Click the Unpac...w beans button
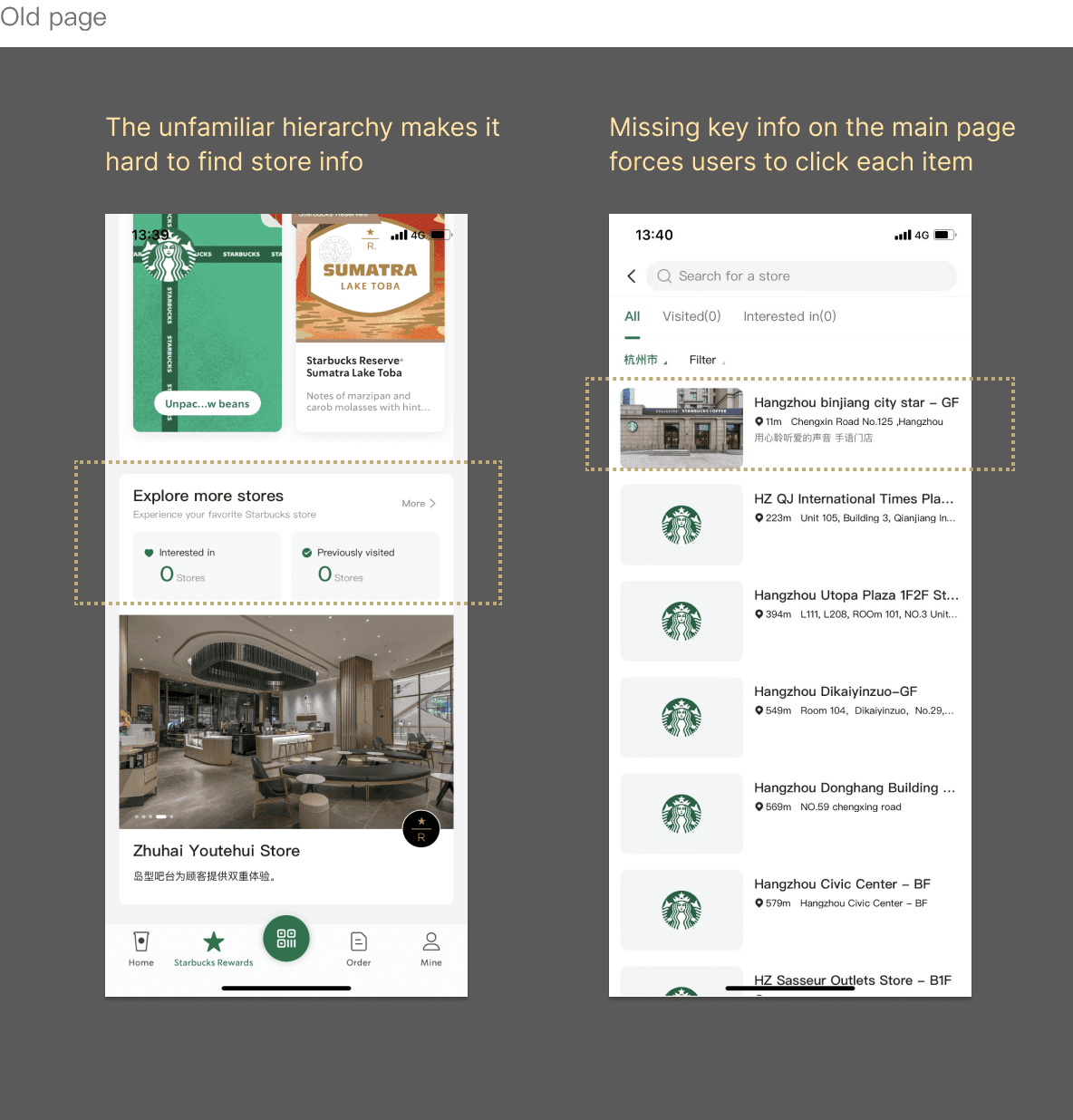The image size is (1073, 1120). click(208, 404)
